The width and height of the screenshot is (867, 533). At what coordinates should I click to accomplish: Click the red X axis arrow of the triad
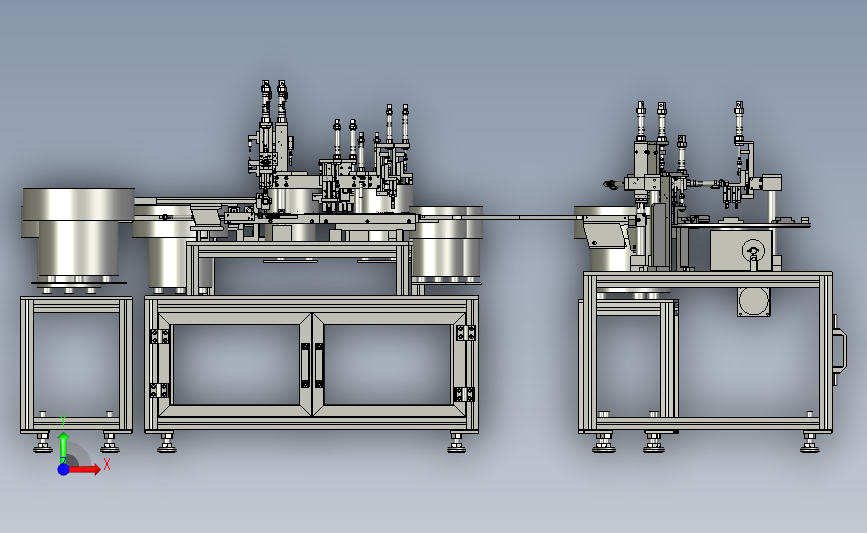(x=84, y=469)
